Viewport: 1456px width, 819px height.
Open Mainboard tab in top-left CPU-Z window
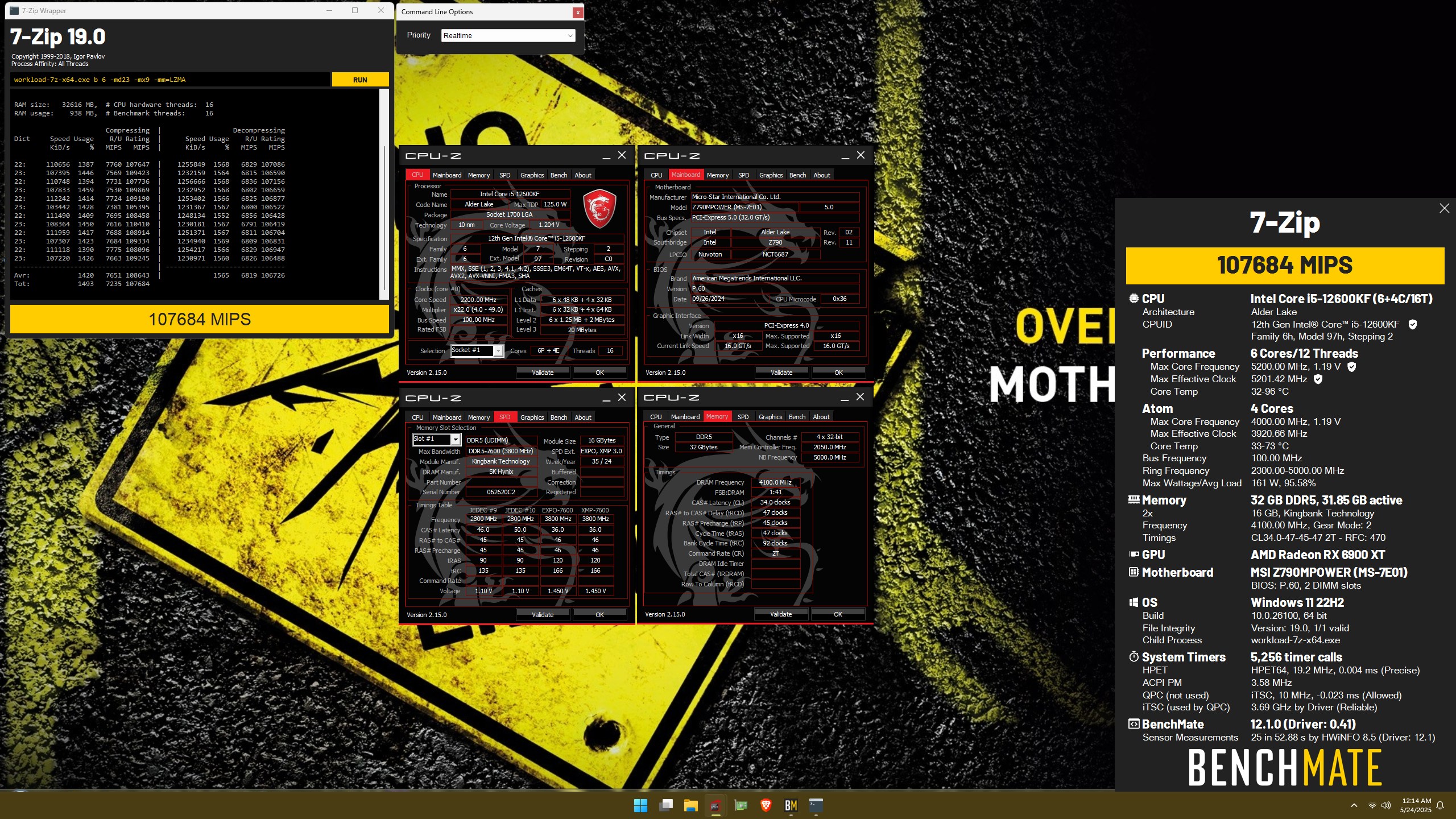click(x=447, y=175)
